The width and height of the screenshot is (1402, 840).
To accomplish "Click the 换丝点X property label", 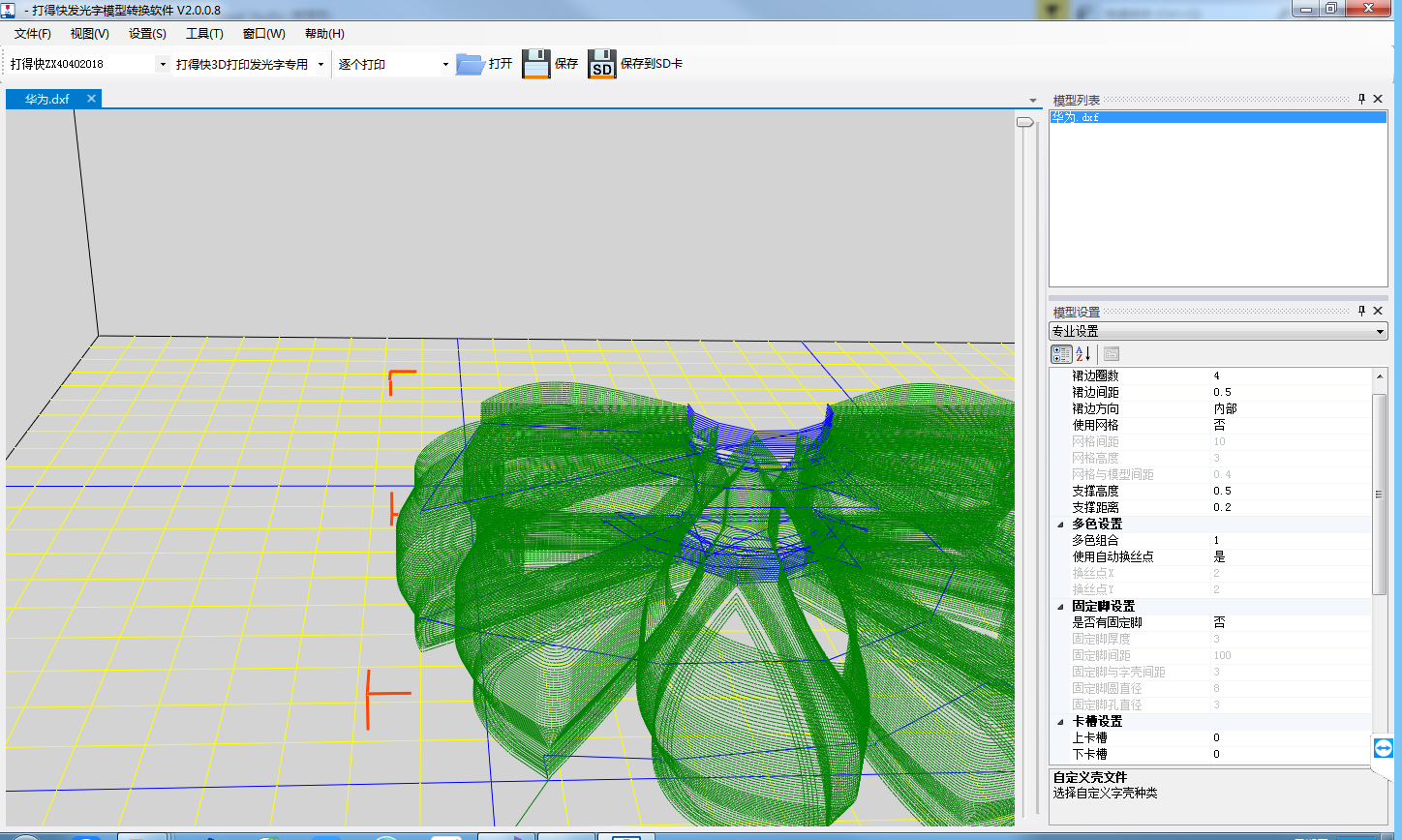I will click(x=1093, y=573).
